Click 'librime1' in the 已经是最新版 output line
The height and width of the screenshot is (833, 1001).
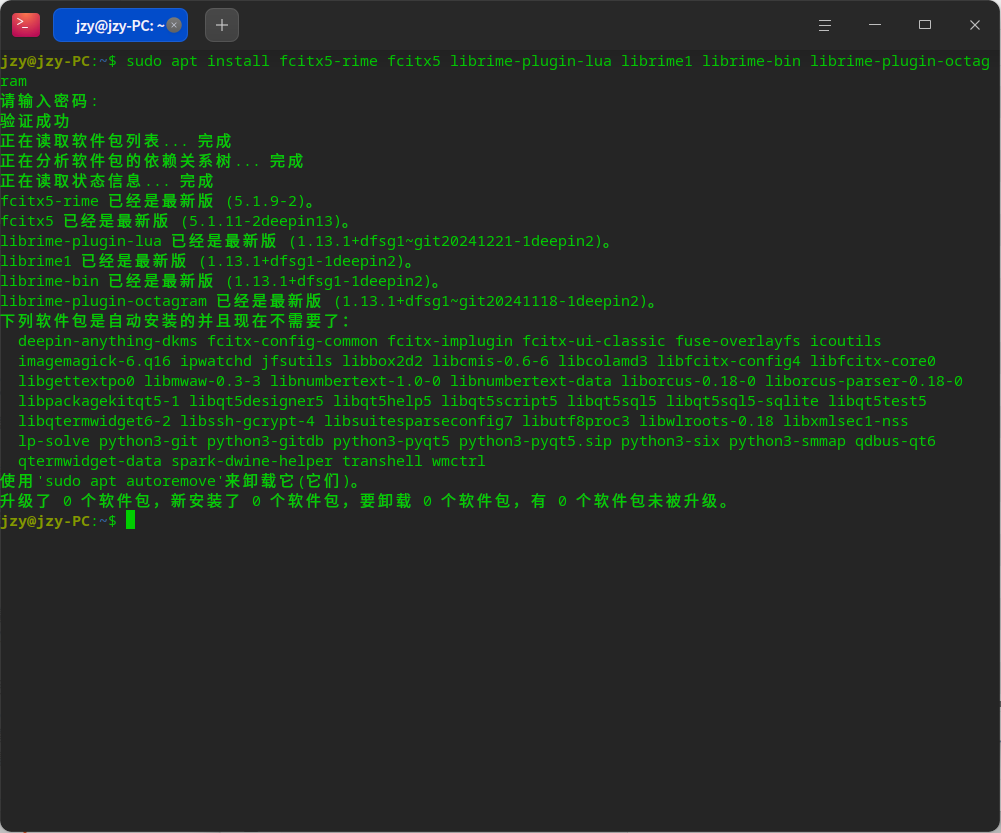point(36,261)
